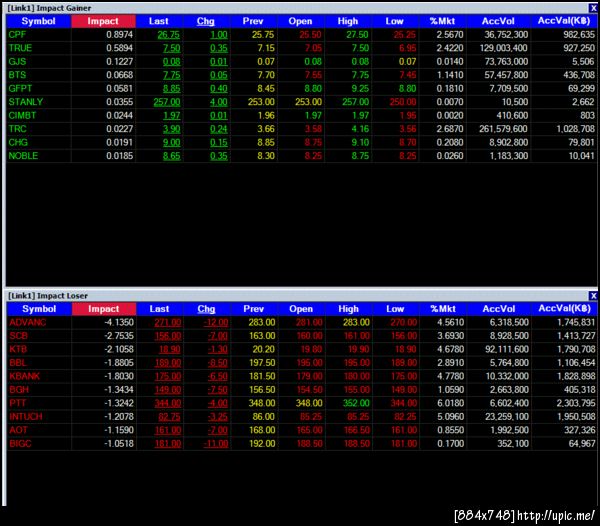Screen dimensions: 600x526
Task: Close the Impact Loser panel
Action: coord(593,296)
